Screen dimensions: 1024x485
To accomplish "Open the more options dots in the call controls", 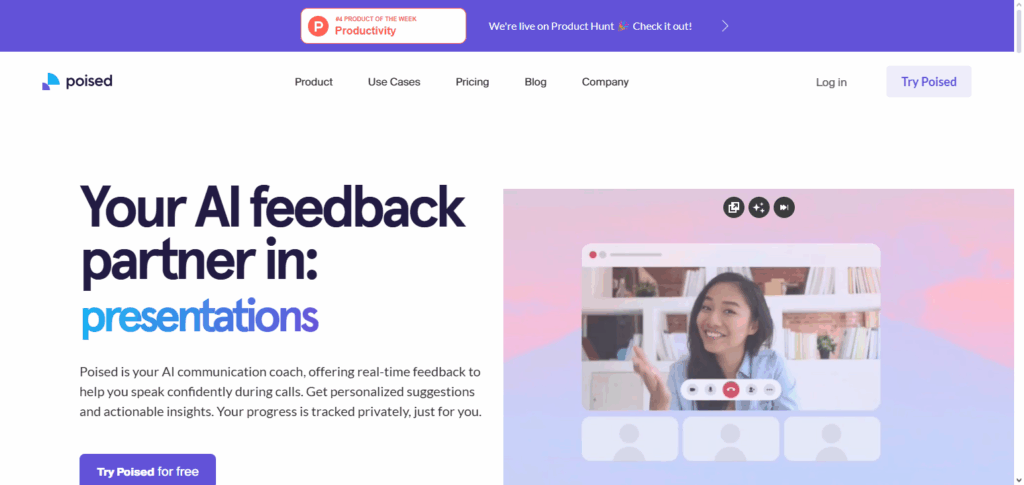I will click(x=770, y=389).
